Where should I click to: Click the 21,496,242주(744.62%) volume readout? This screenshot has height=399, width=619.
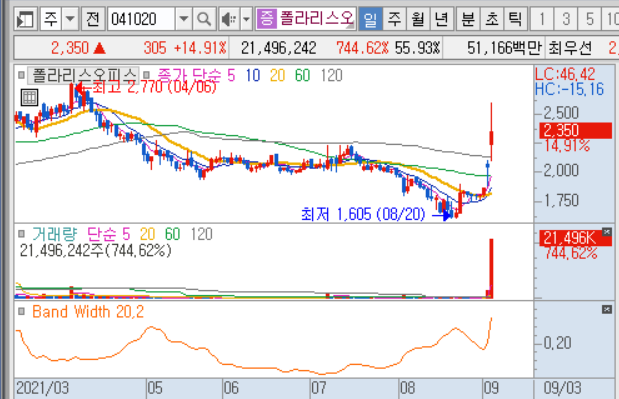pyautogui.click(x=96, y=251)
